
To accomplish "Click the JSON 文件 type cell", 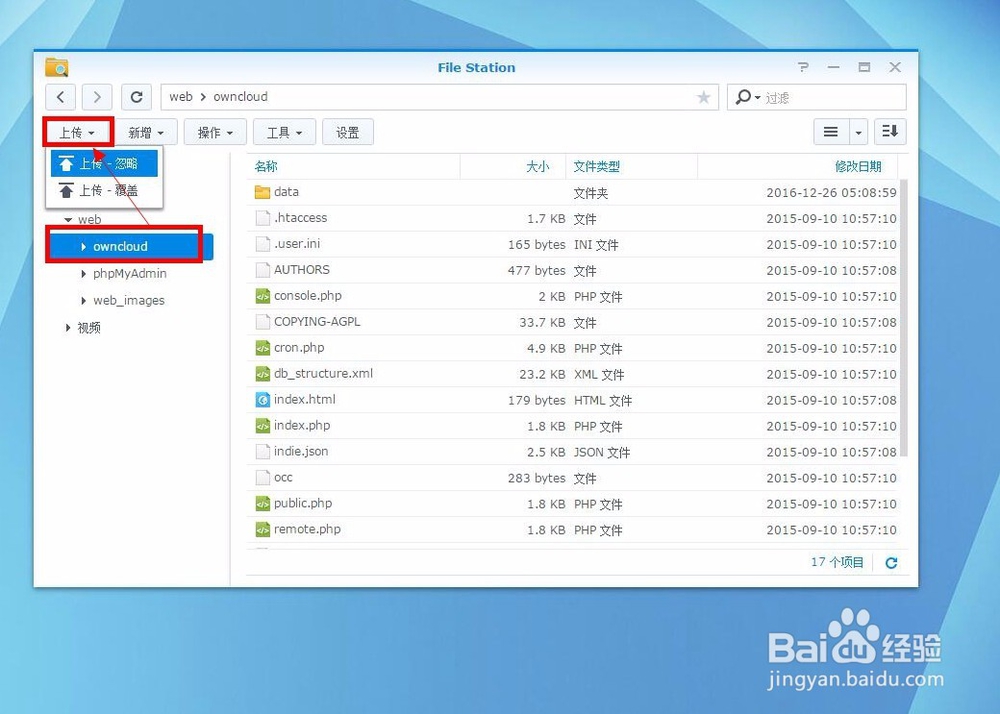I will (x=601, y=452).
